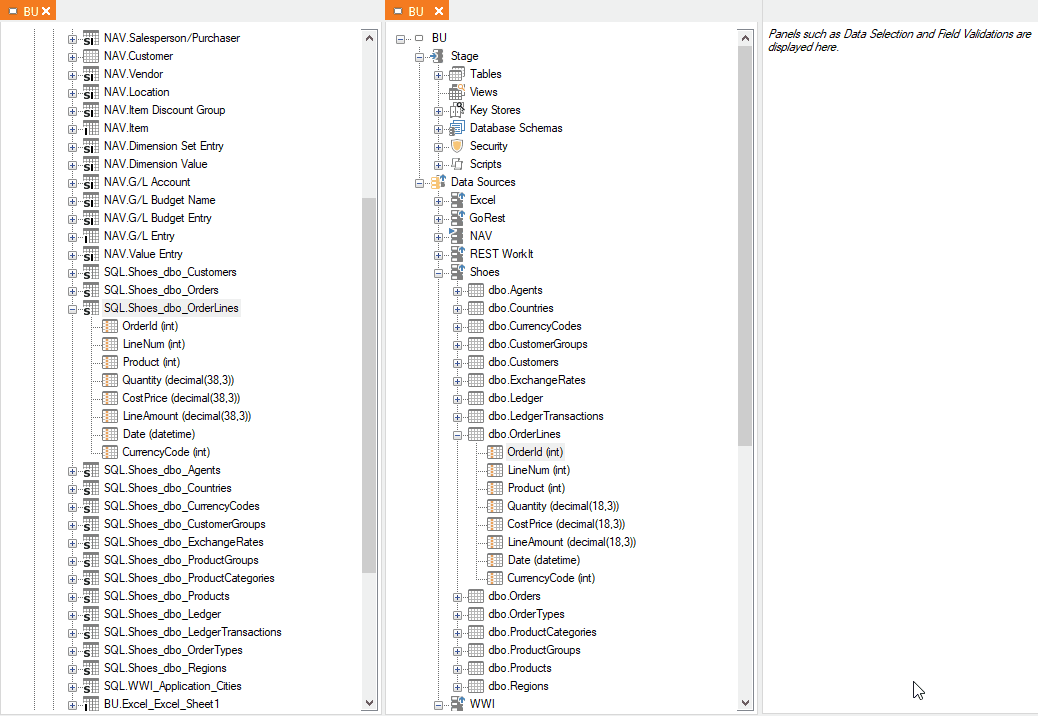The width and height of the screenshot is (1038, 716).
Task: Collapse the SQL.Shoes_dbo_OrderLines node
Action: pos(72,308)
